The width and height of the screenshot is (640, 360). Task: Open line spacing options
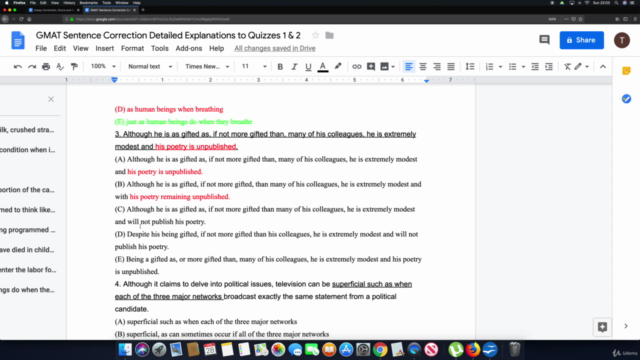coord(470,67)
